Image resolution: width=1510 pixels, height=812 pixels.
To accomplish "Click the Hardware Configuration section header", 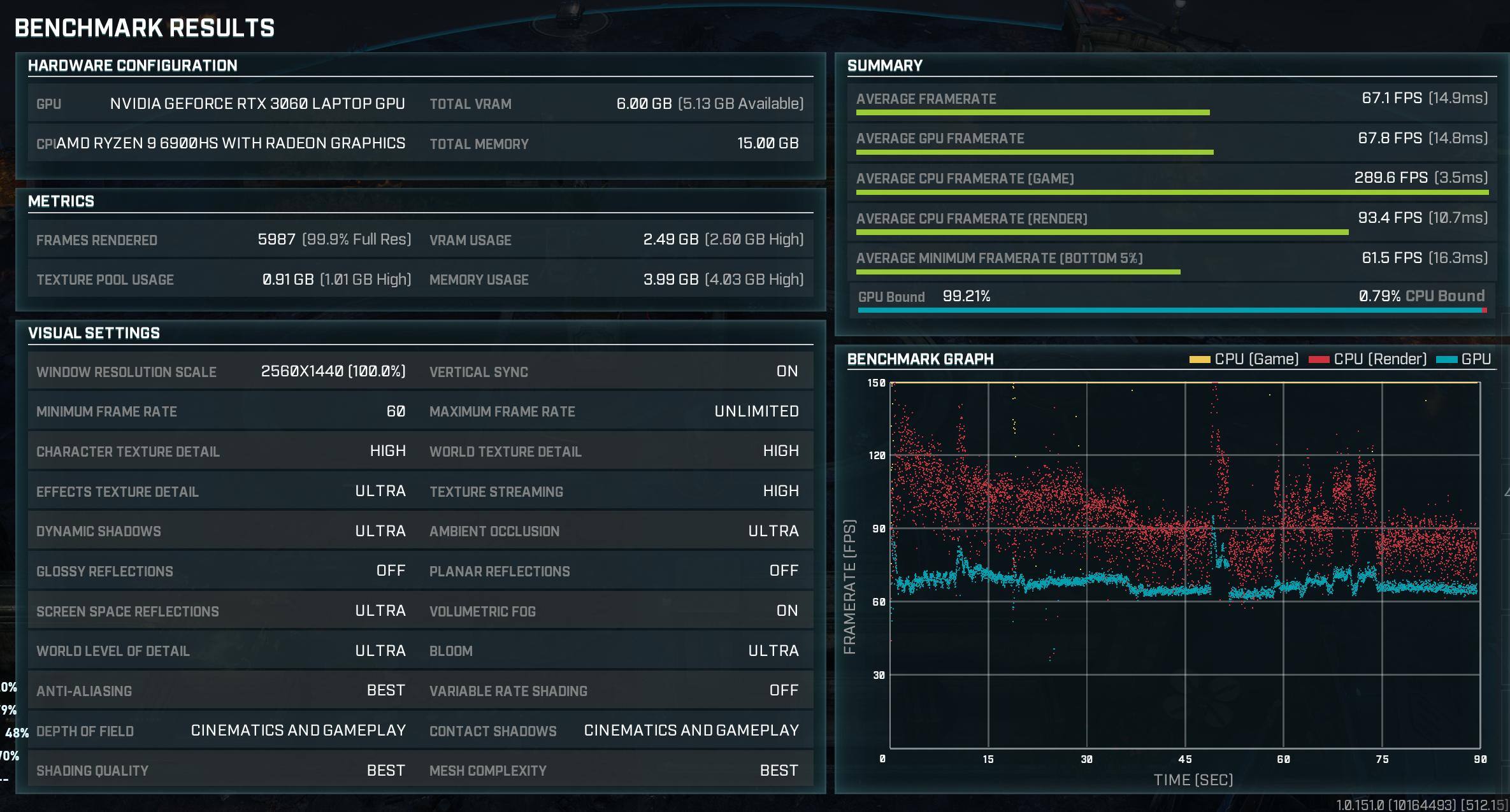I will point(133,66).
